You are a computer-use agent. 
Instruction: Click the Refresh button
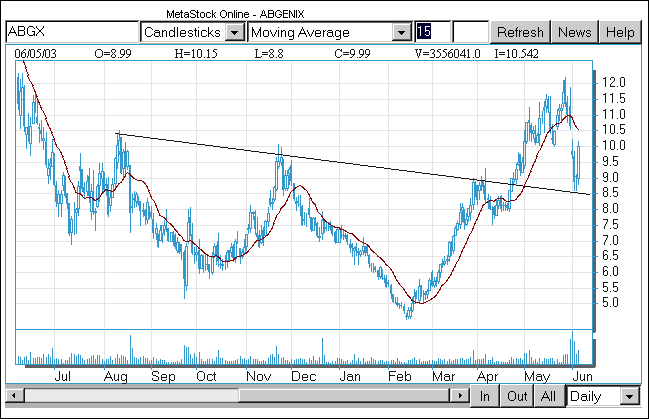520,32
